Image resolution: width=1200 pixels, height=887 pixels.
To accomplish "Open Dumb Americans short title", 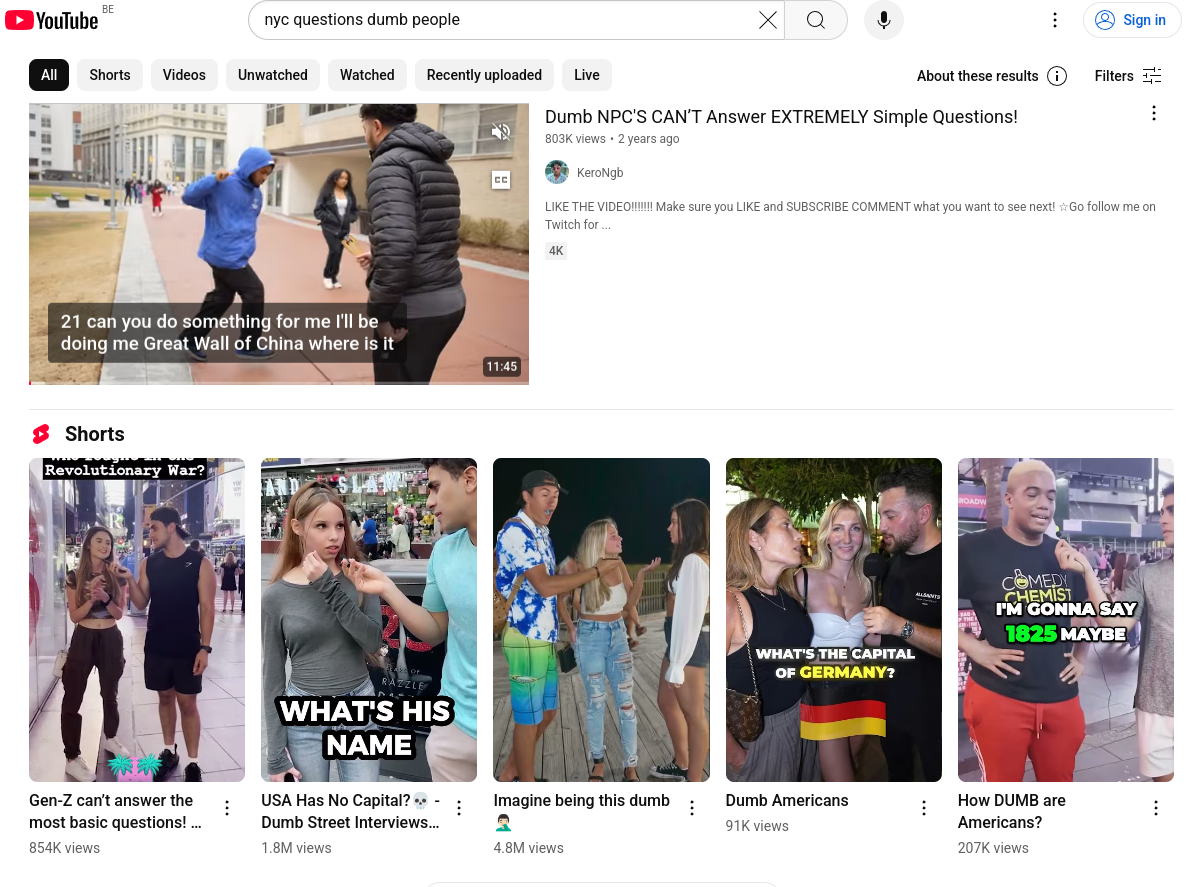I will coord(787,800).
